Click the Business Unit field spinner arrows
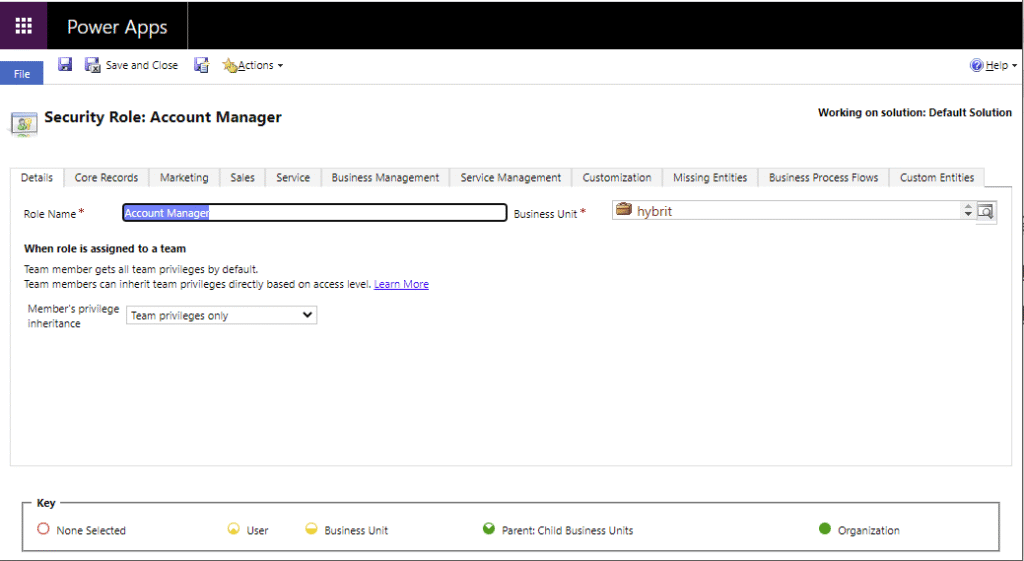The width and height of the screenshot is (1024, 561). point(968,211)
